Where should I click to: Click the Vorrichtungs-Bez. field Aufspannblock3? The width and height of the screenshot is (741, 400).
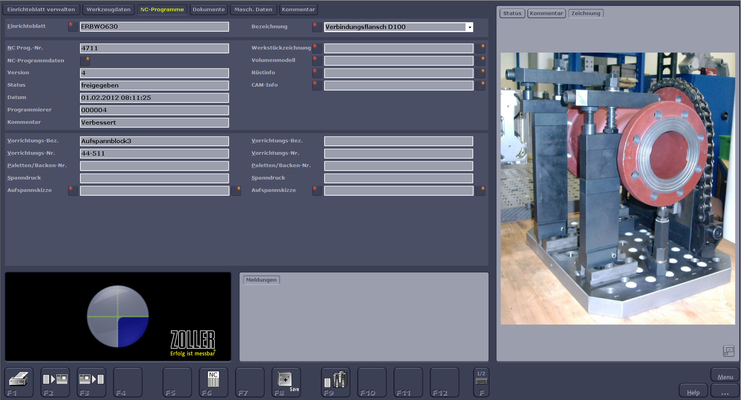pos(155,141)
